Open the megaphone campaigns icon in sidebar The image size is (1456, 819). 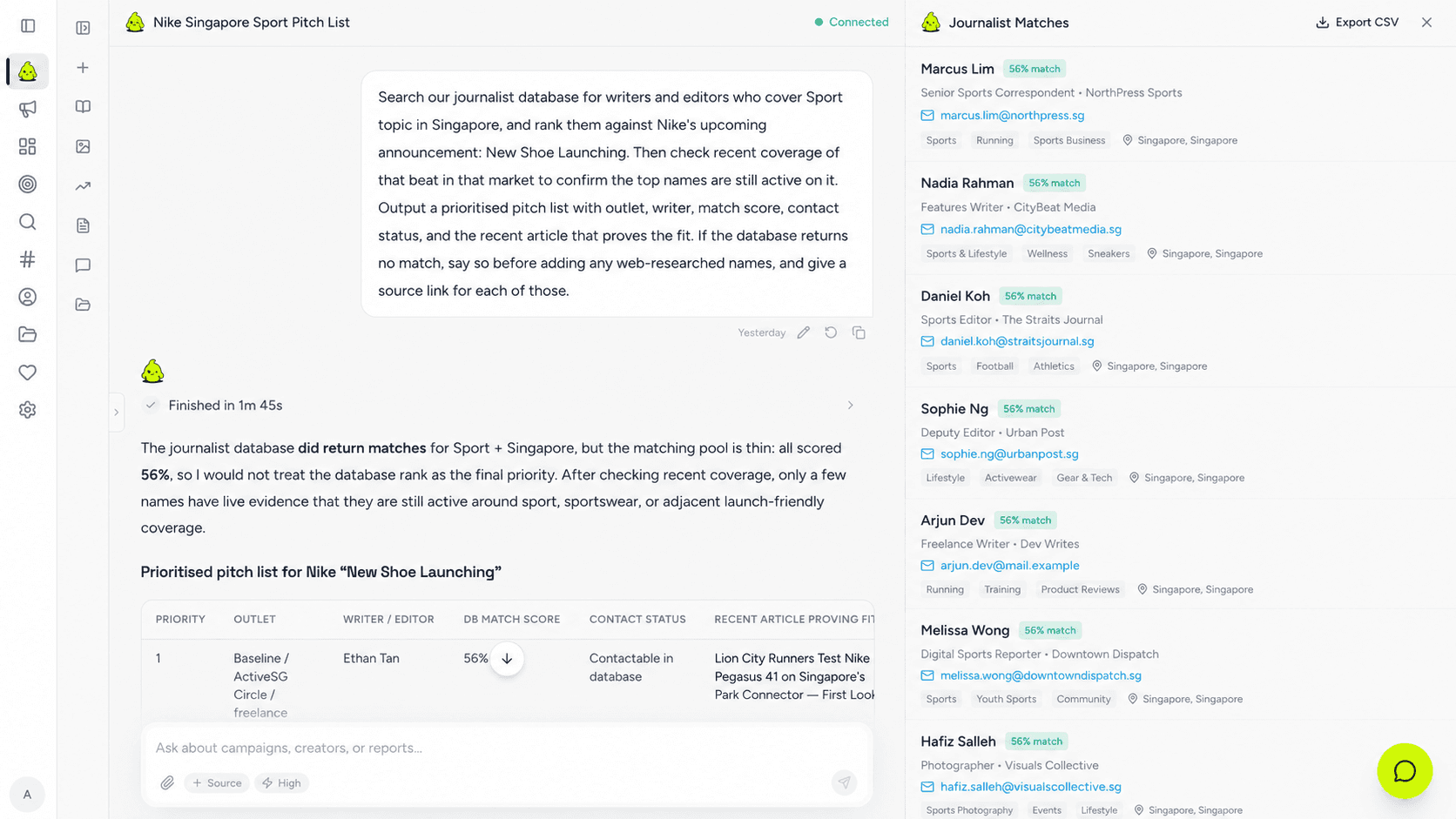click(x=28, y=109)
